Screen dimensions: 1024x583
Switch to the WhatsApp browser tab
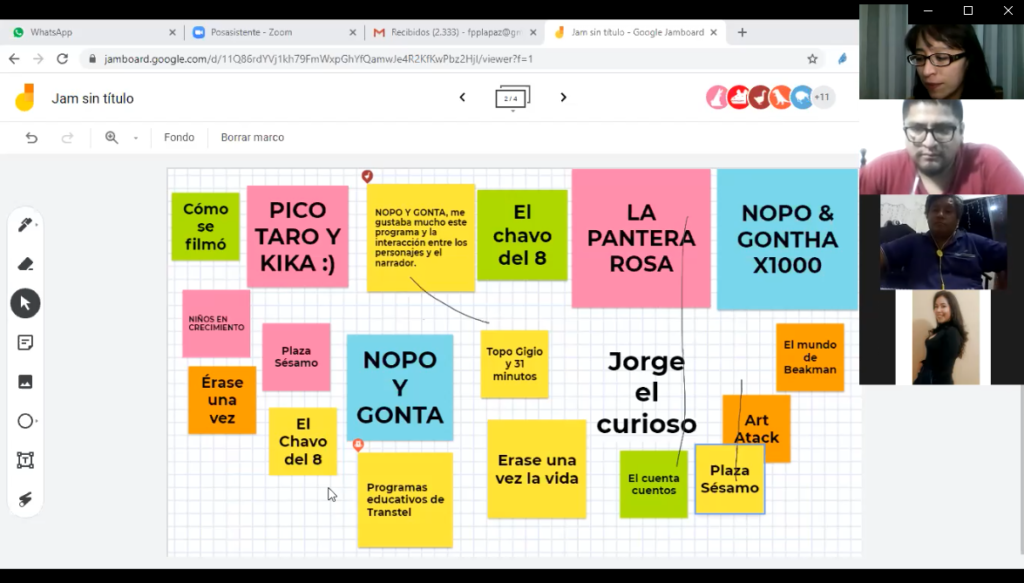[90, 32]
